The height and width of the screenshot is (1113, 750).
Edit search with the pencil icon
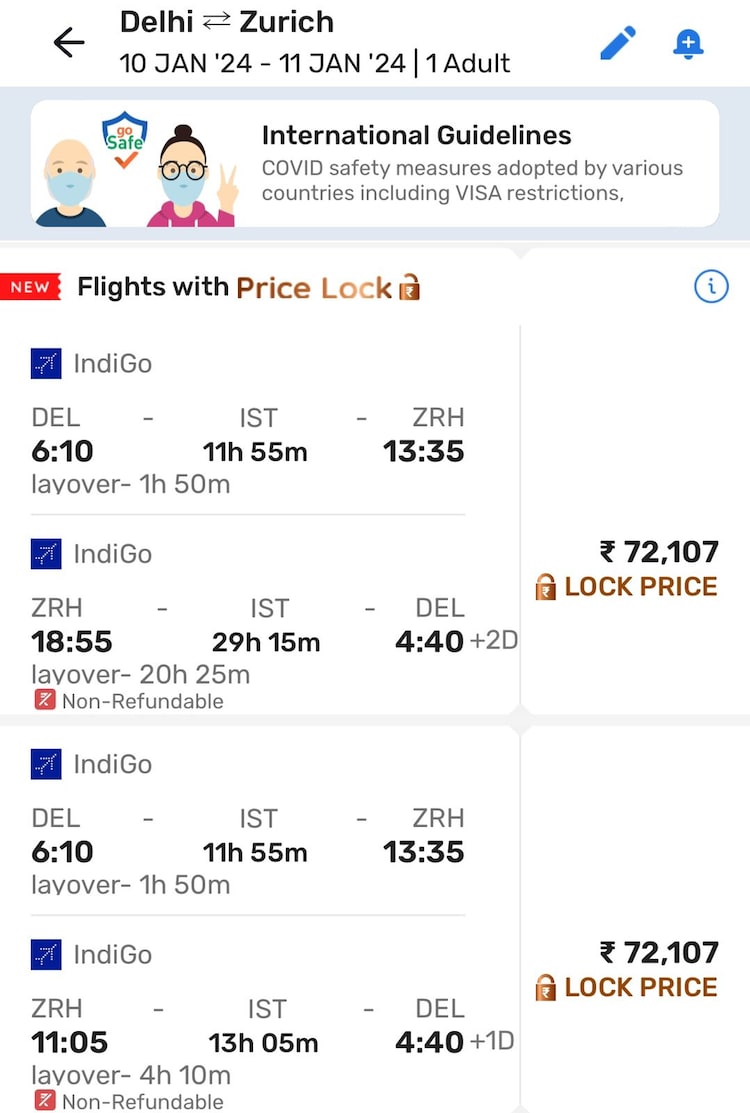pos(617,43)
